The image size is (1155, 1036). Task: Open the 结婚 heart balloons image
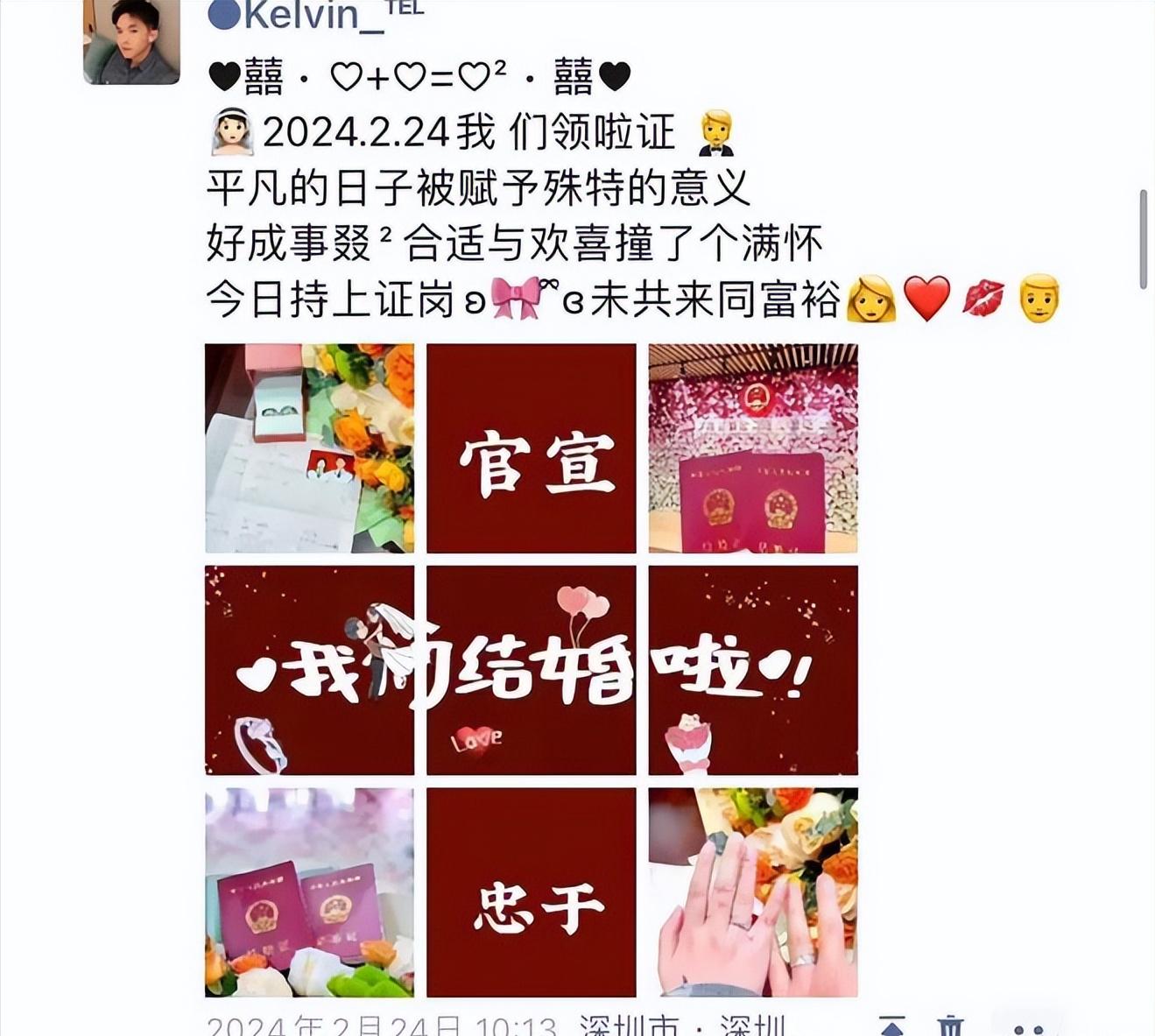coord(532,670)
